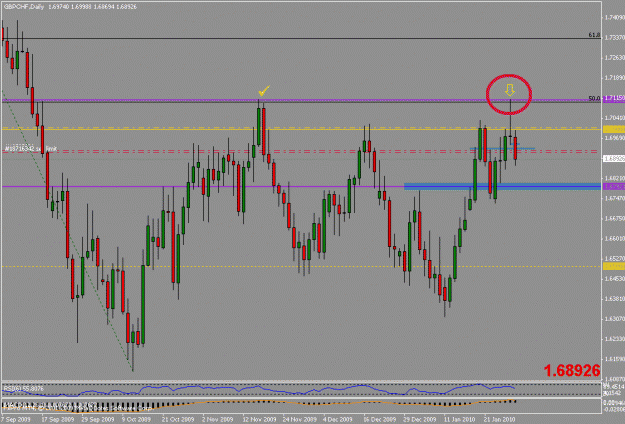Click the 29 Sep 2009 date label
This screenshot has height=424, width=625.
point(98,420)
